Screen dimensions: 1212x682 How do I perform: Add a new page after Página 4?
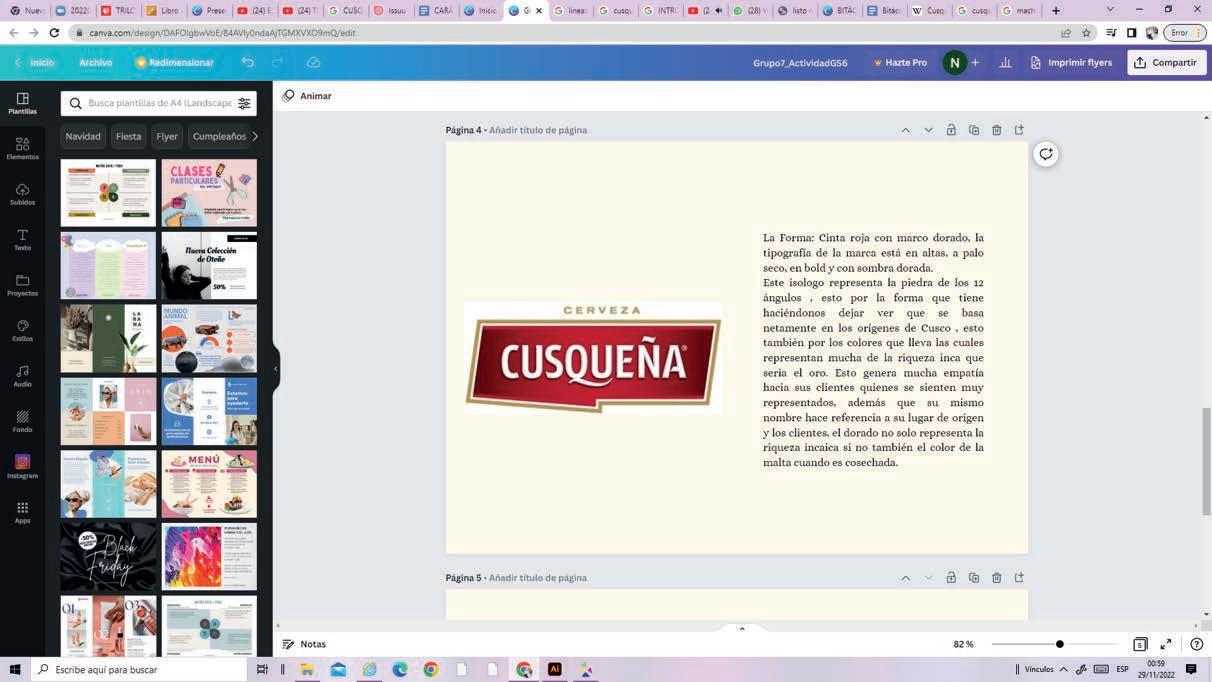(x=1019, y=130)
